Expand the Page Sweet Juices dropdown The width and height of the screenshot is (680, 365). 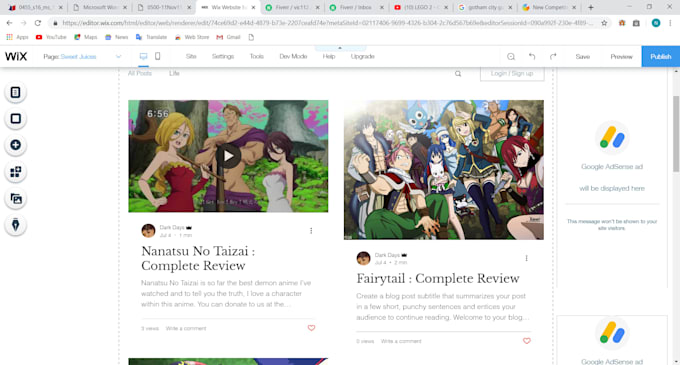pos(118,57)
